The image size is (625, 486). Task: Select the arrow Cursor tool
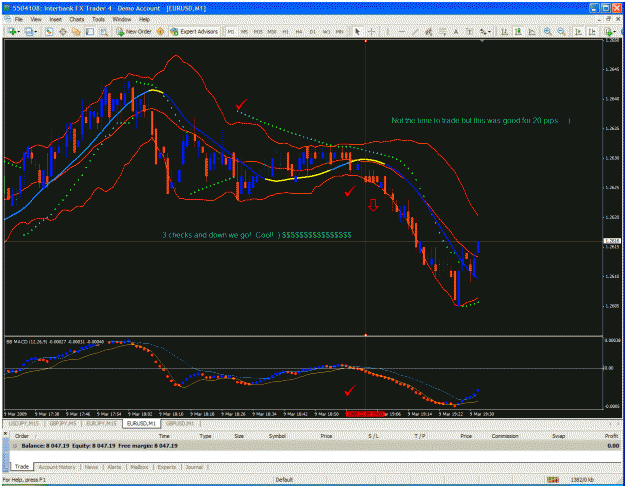point(358,31)
